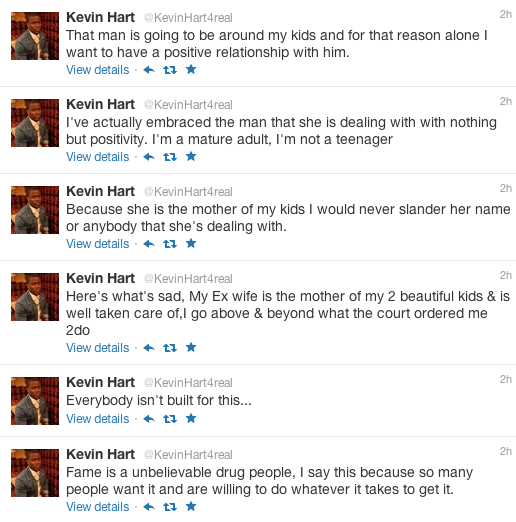This screenshot has width=516, height=522.
Task: Open the 2h timestamp of the 'Ex wife' tweet
Action: [505, 275]
